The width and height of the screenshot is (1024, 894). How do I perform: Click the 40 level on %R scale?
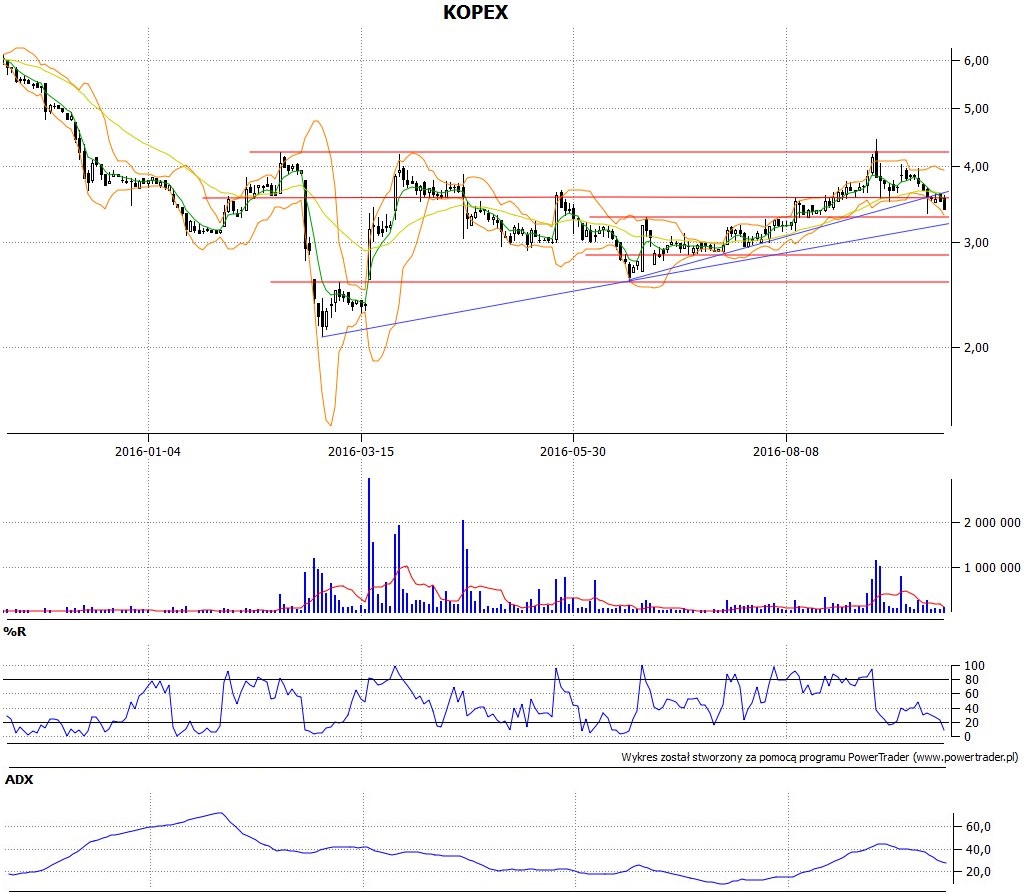[x=971, y=709]
